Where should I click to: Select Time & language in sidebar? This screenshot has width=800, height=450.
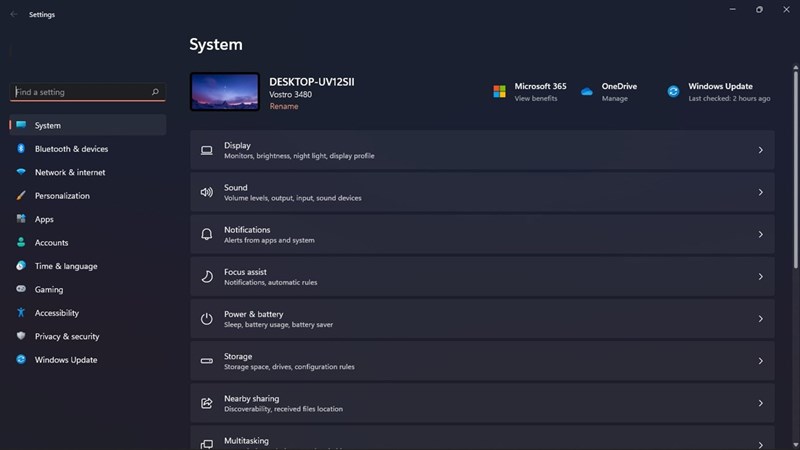click(x=66, y=266)
